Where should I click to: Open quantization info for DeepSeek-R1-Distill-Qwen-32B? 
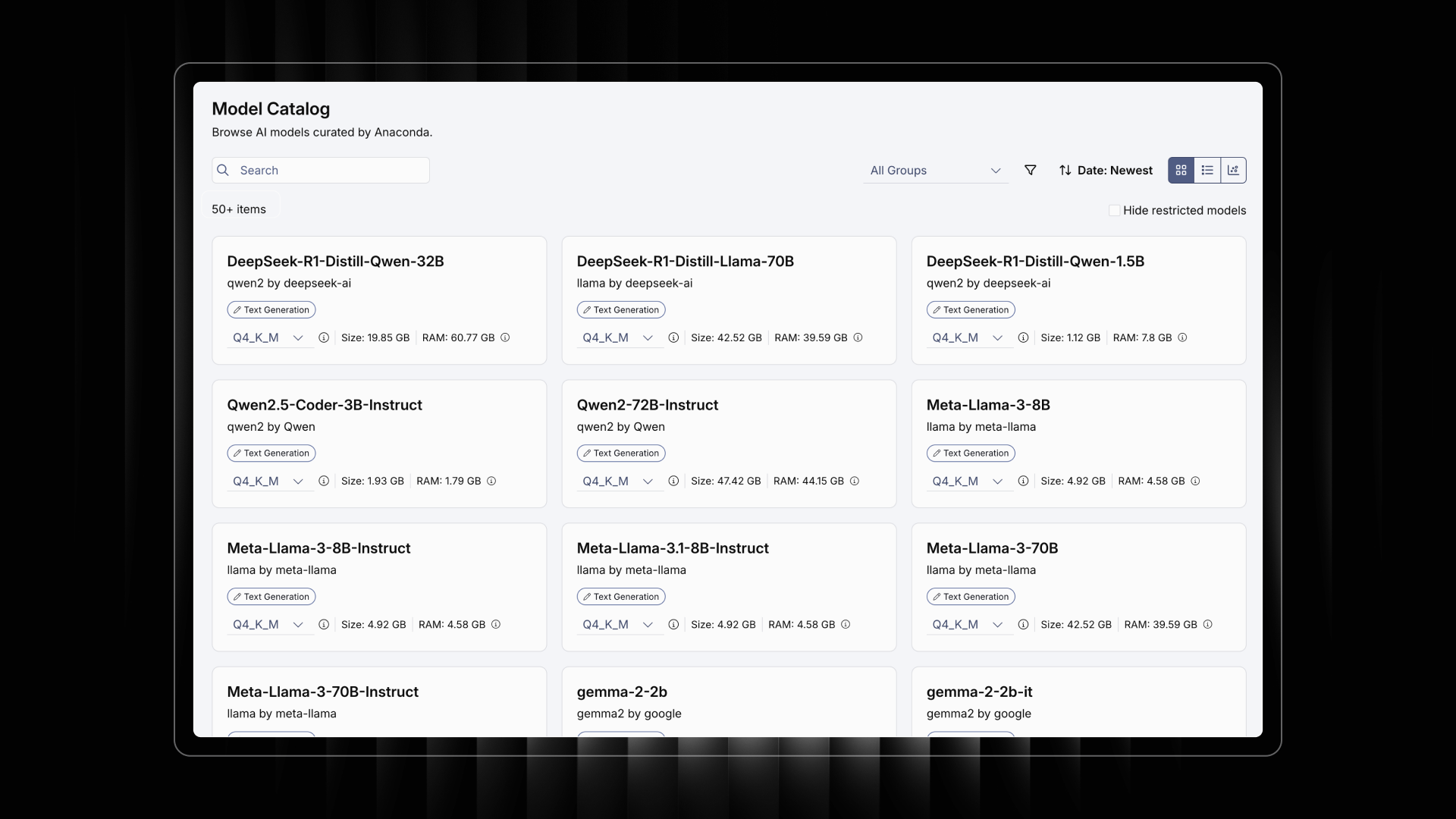click(x=324, y=337)
